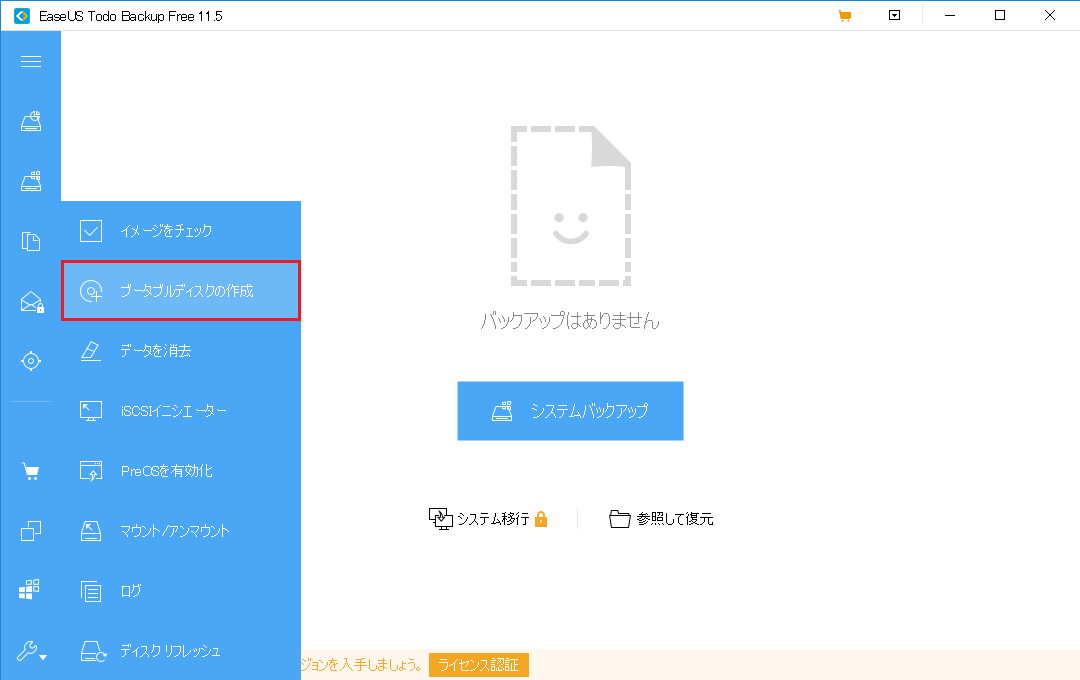Select the Clone icon in the sidebar
1080x680 pixels.
point(30,530)
